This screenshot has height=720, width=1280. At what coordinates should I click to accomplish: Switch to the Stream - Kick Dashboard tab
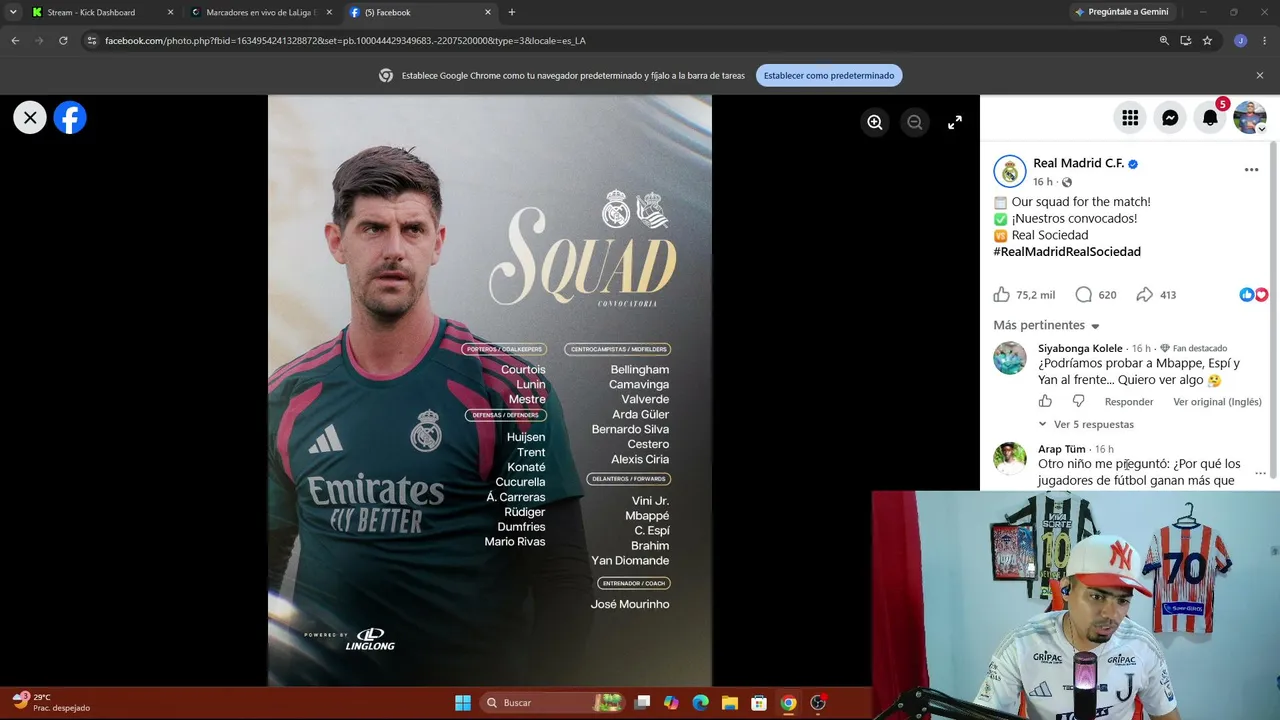(100, 12)
